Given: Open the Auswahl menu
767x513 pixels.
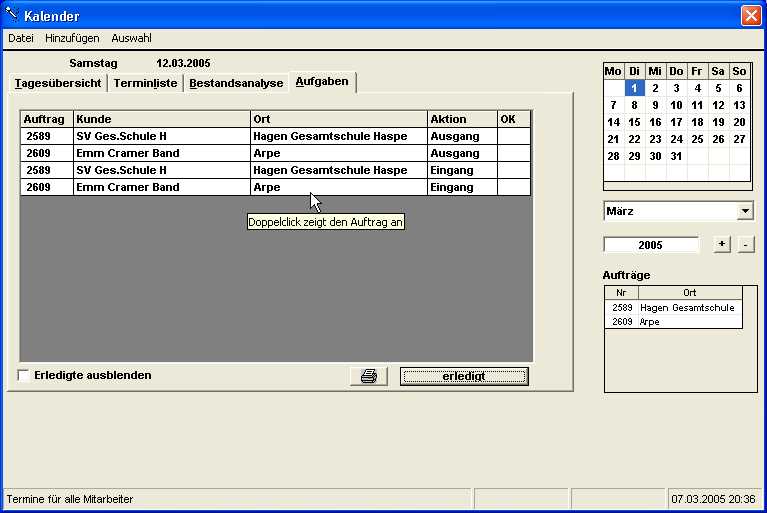Looking at the screenshot, I should click(x=131, y=38).
